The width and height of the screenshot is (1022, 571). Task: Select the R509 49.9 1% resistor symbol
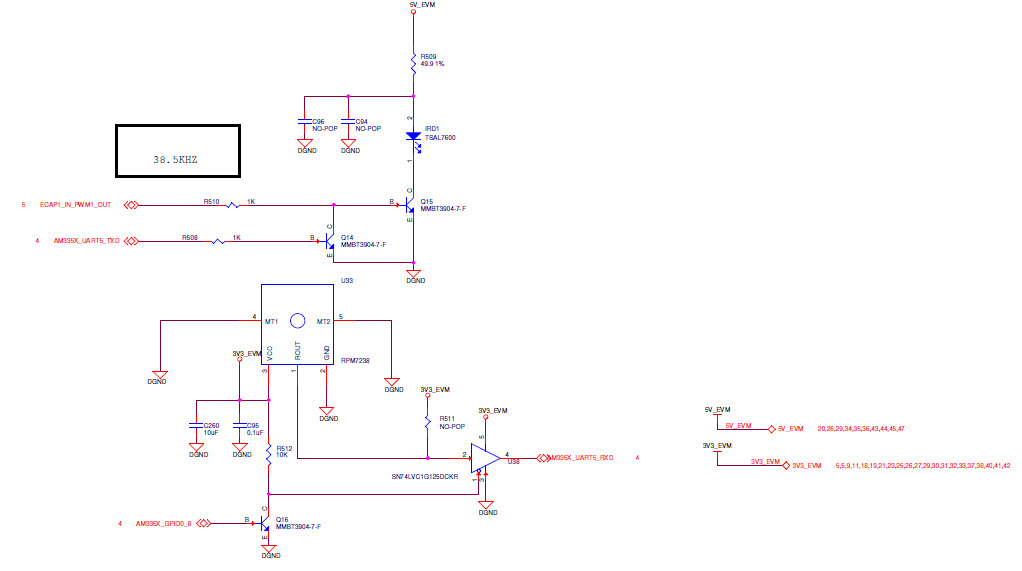pos(413,63)
